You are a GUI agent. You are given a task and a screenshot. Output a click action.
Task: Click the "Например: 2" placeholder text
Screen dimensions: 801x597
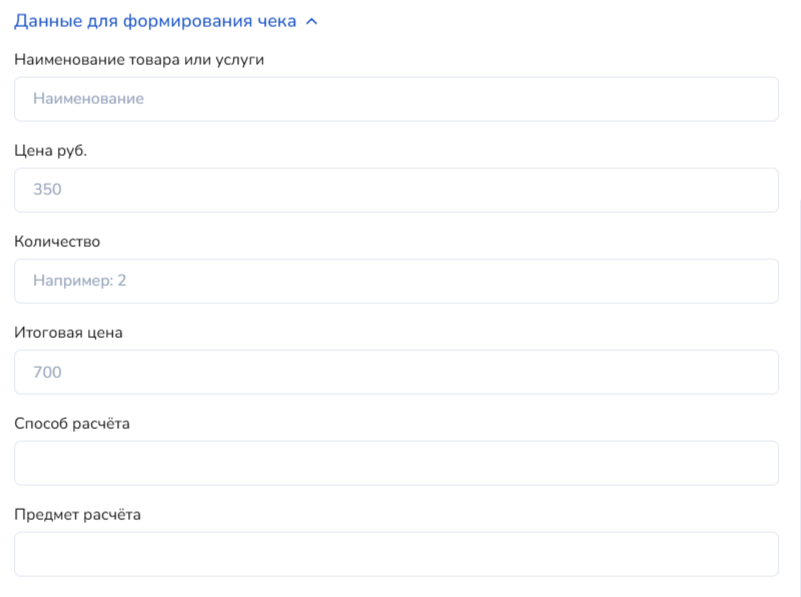pyautogui.click(x=80, y=281)
